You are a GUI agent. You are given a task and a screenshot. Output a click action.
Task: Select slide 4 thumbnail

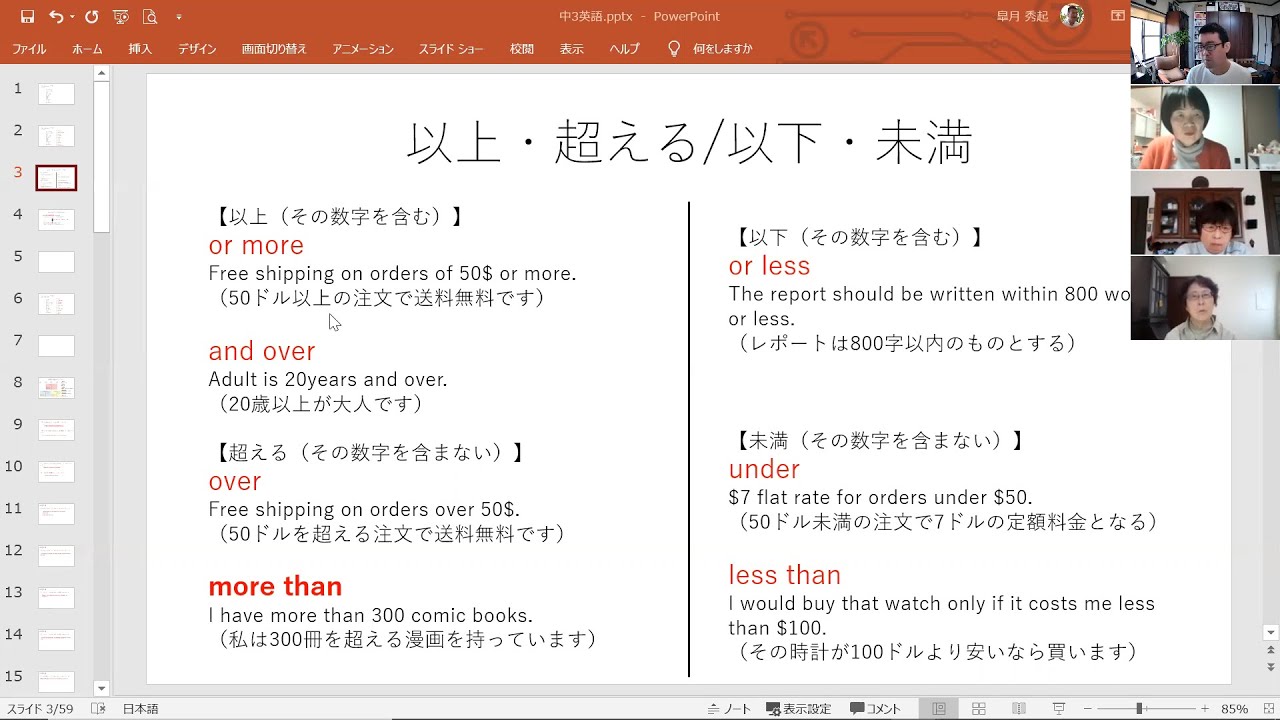pyautogui.click(x=56, y=219)
